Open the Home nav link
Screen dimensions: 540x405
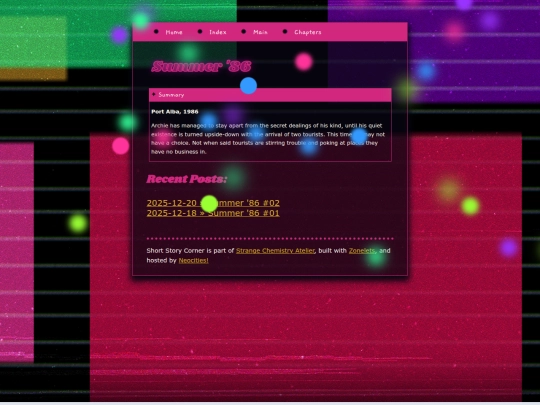[174, 32]
